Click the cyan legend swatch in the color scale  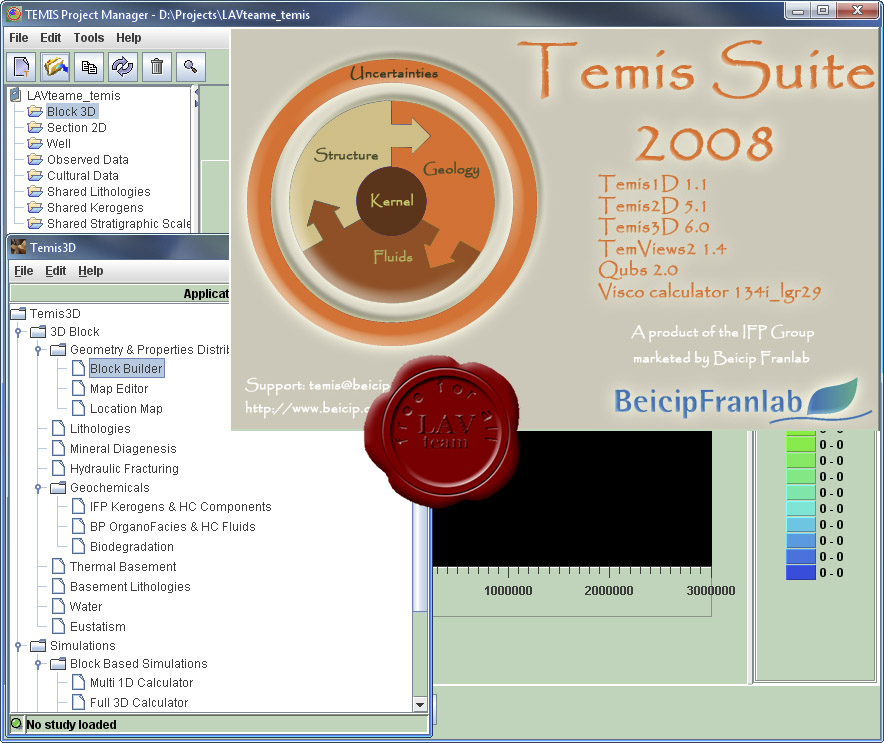pyautogui.click(x=801, y=508)
